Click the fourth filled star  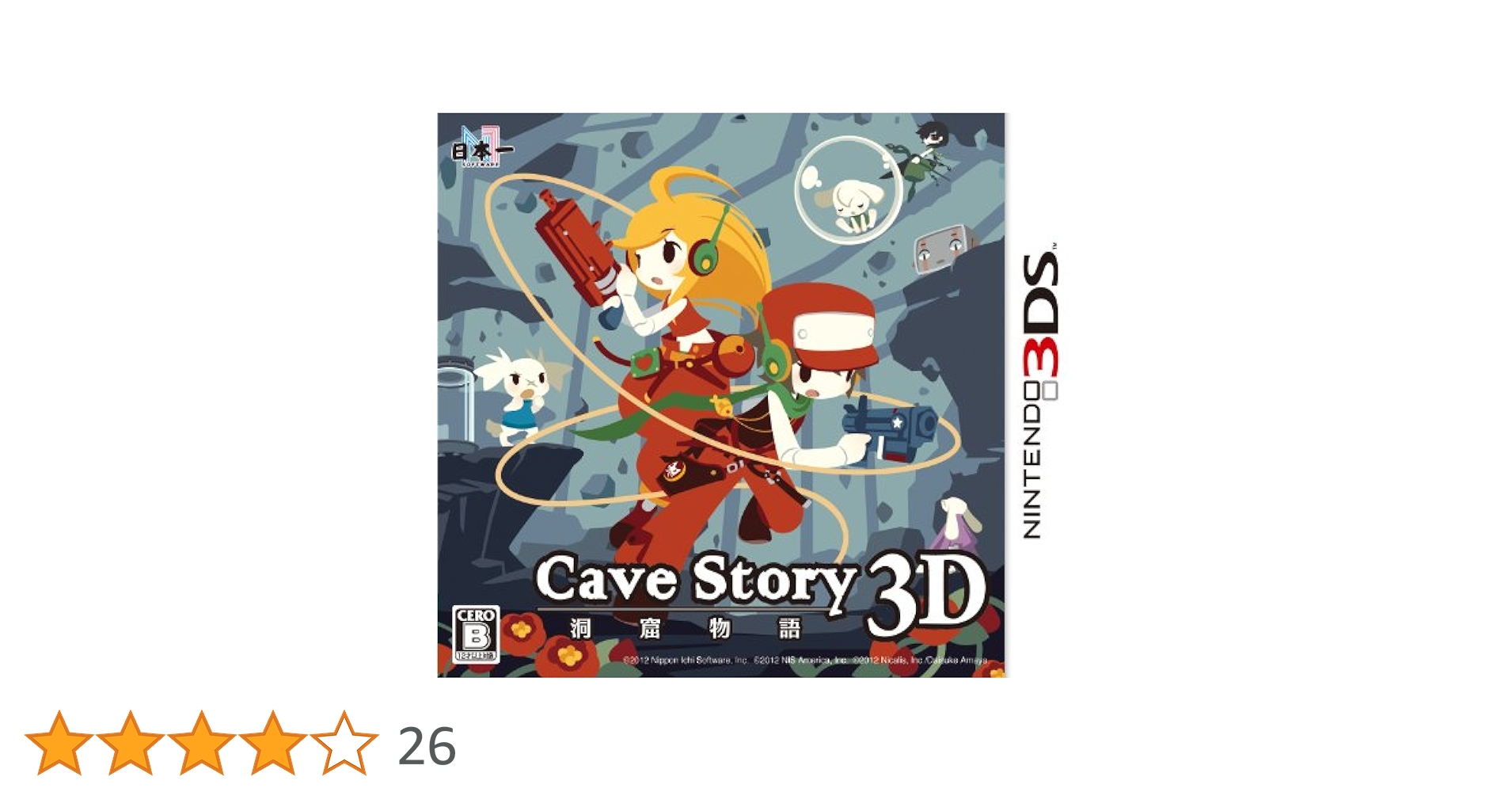(273, 743)
